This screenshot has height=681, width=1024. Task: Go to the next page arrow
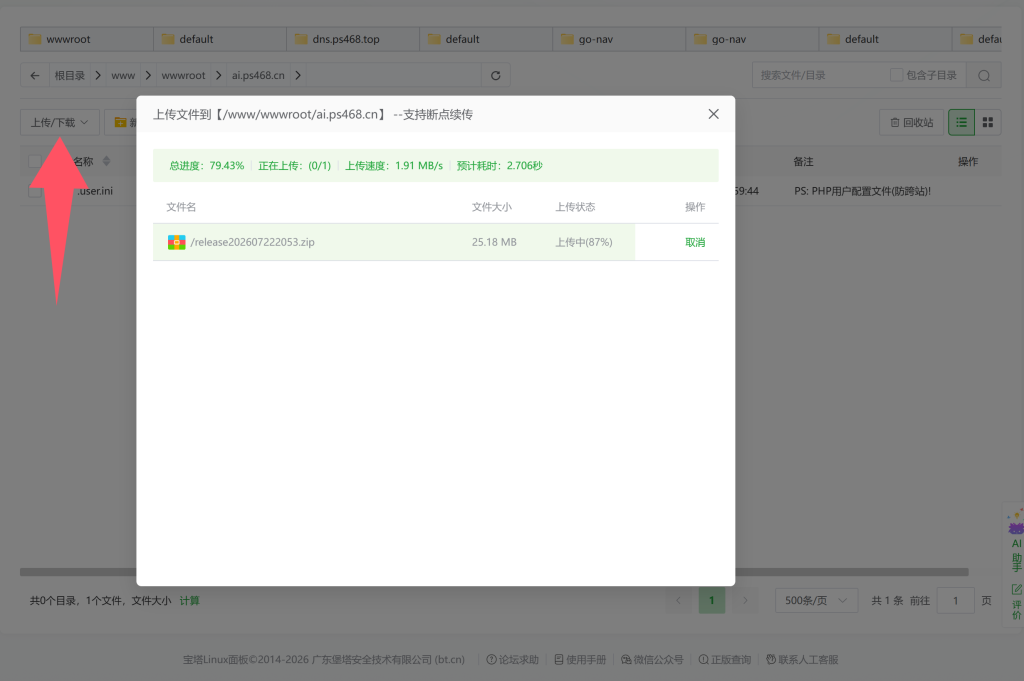745,601
